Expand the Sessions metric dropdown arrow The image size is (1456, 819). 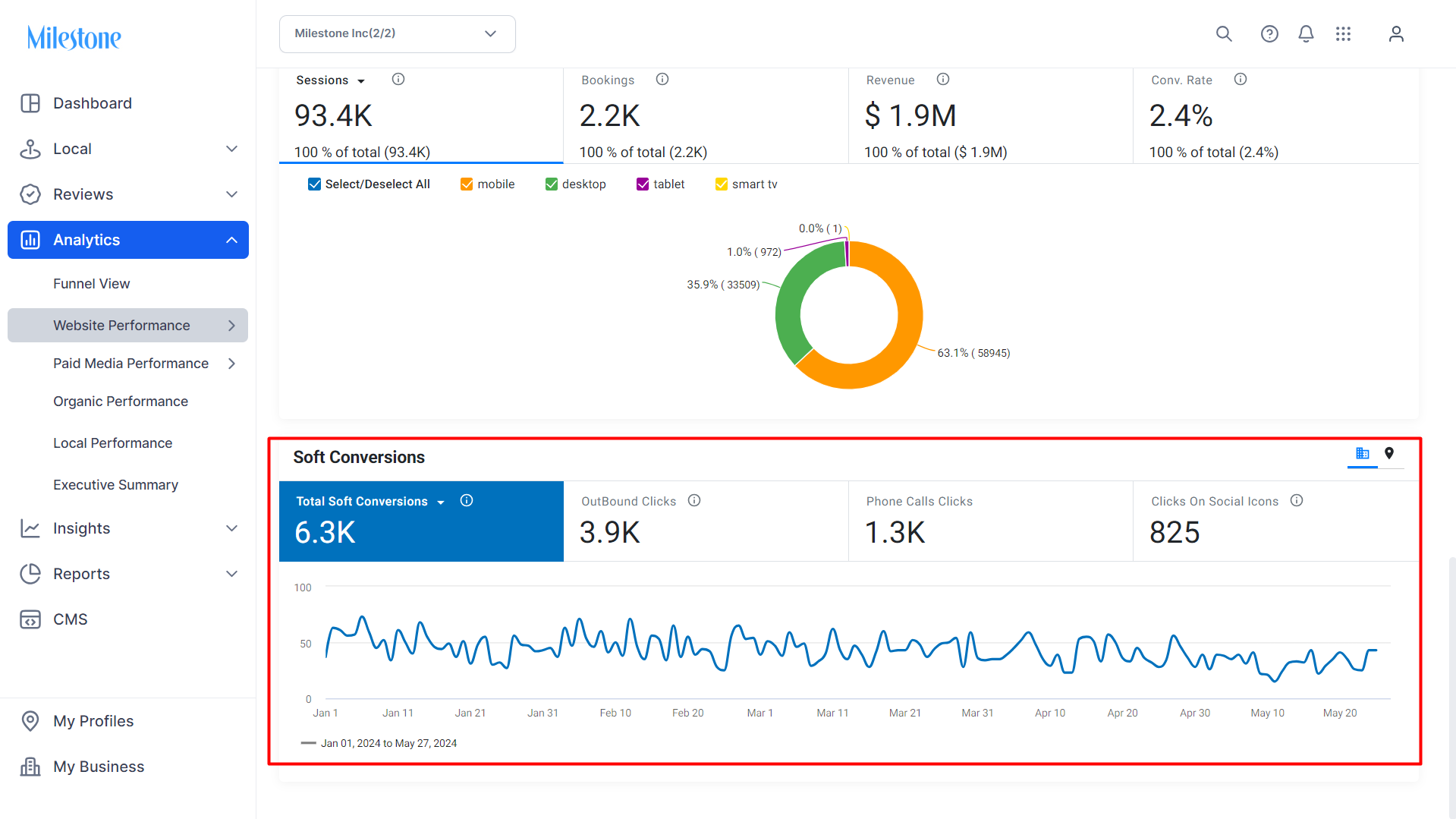[361, 81]
